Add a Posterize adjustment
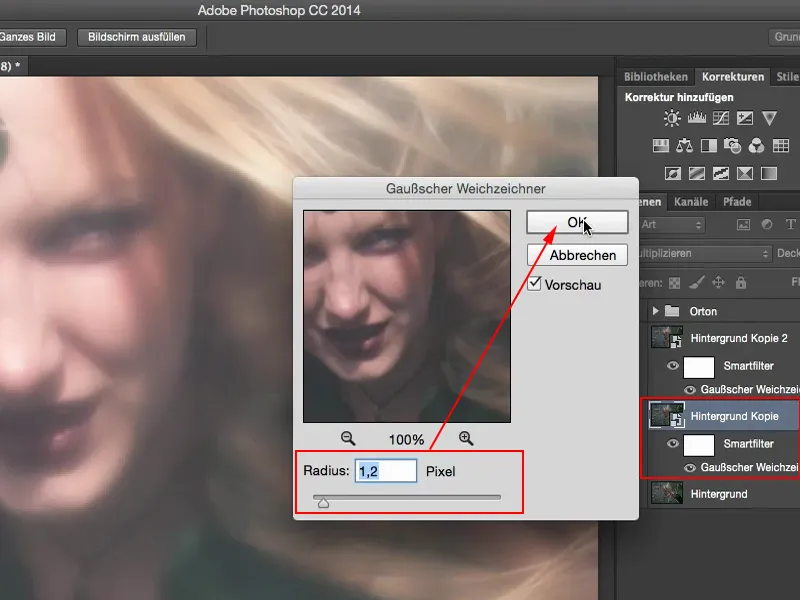The height and width of the screenshot is (600, 800). 696,173
